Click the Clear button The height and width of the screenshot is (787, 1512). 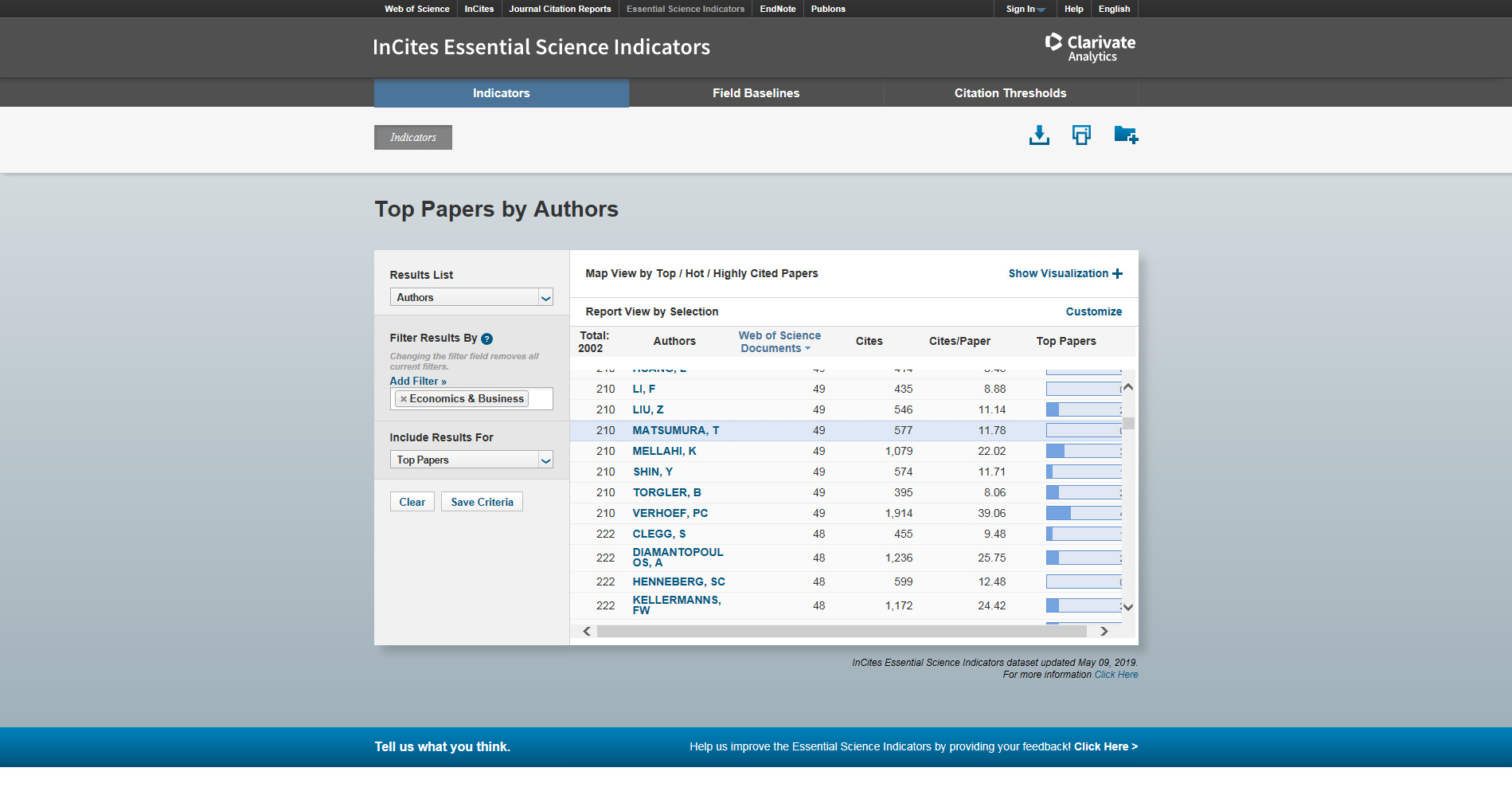pyautogui.click(x=412, y=502)
